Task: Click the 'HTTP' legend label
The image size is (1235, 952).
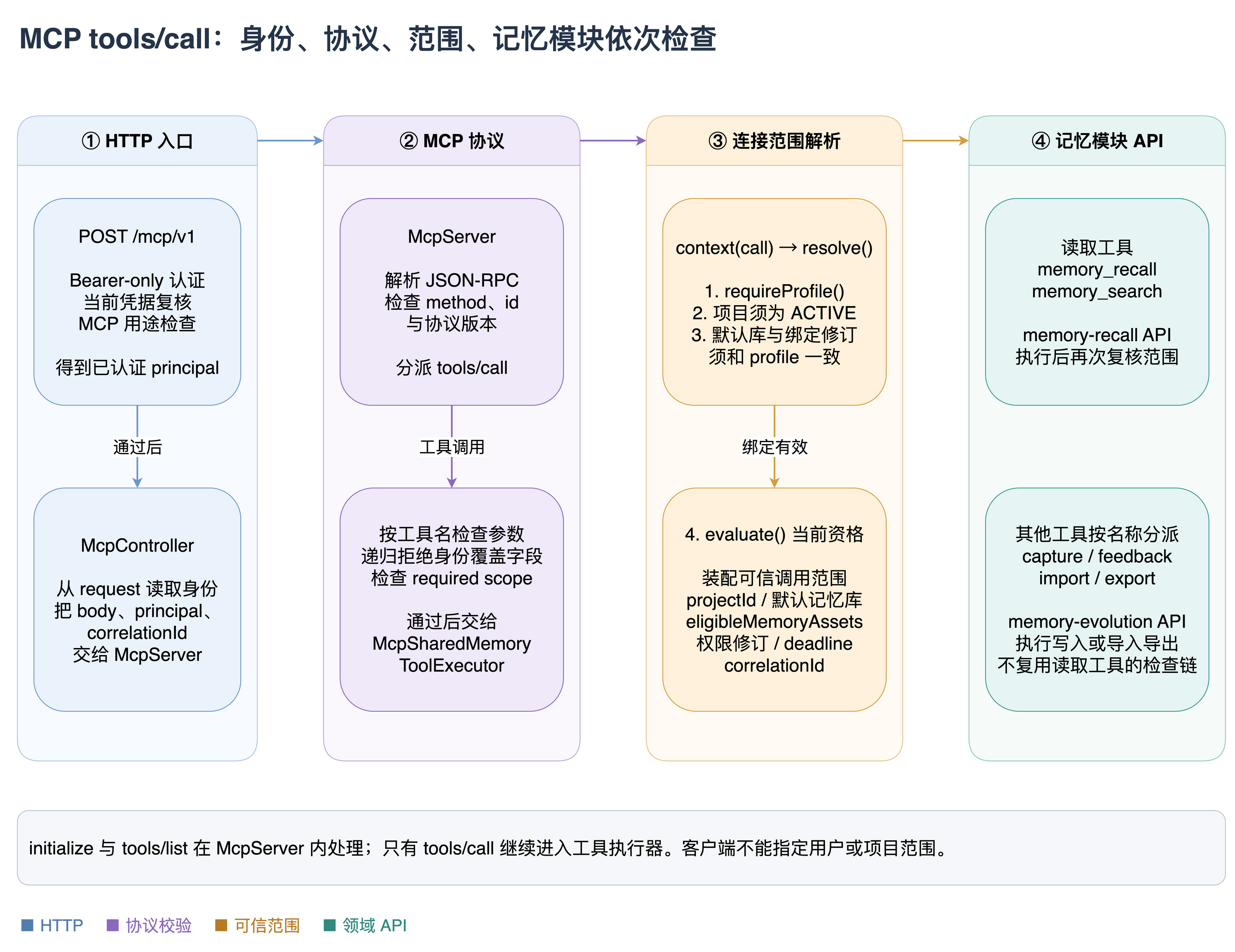Action: click(x=62, y=926)
